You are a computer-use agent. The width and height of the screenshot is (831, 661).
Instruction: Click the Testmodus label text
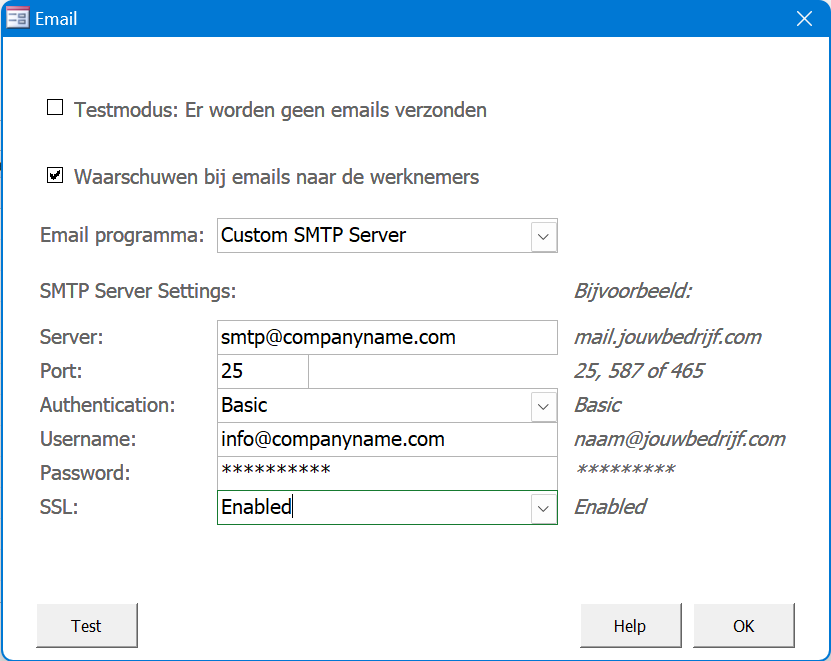tap(280, 110)
